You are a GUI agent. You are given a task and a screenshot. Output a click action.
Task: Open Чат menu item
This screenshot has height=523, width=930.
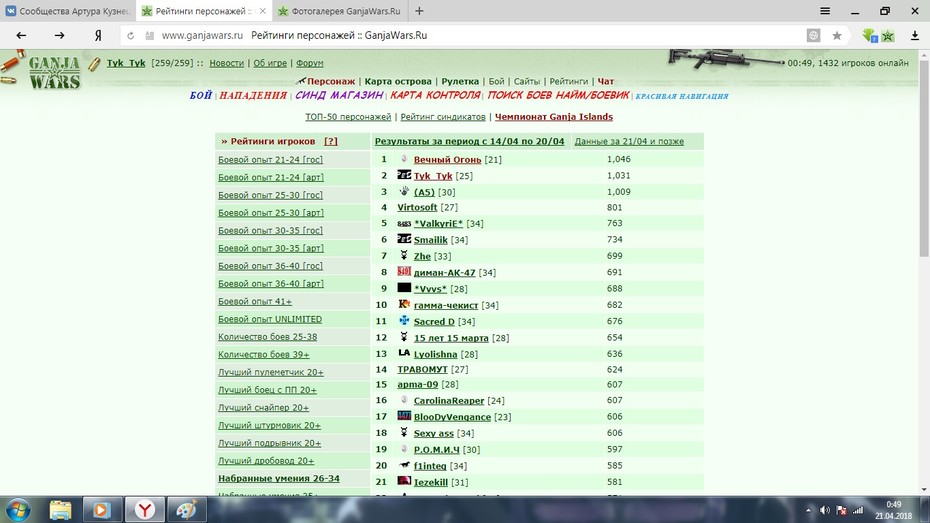coord(606,81)
